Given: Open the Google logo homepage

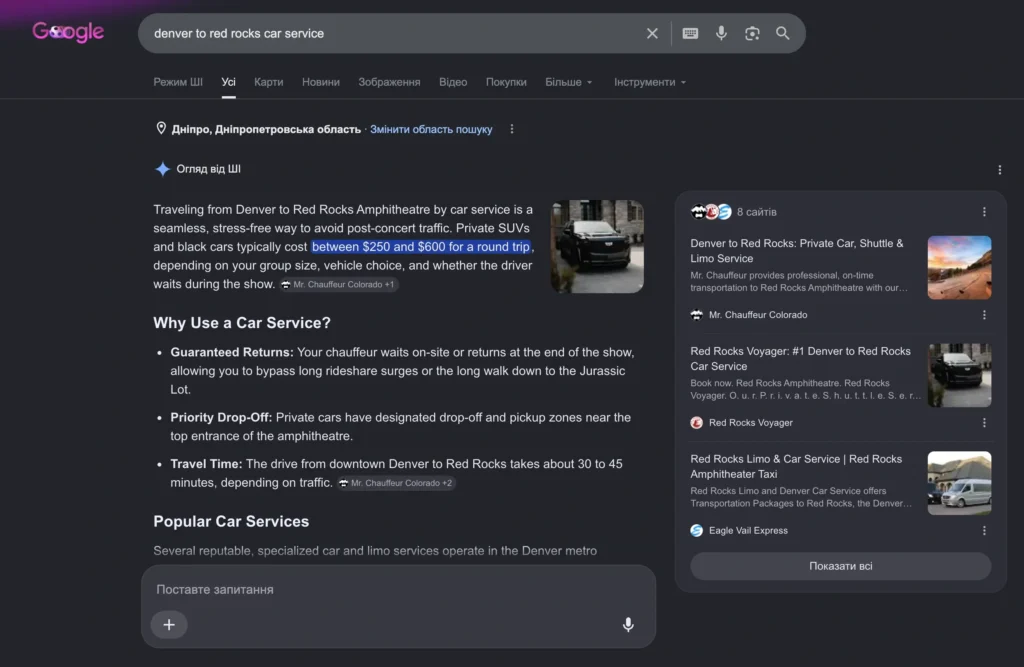Looking at the screenshot, I should tap(69, 32).
